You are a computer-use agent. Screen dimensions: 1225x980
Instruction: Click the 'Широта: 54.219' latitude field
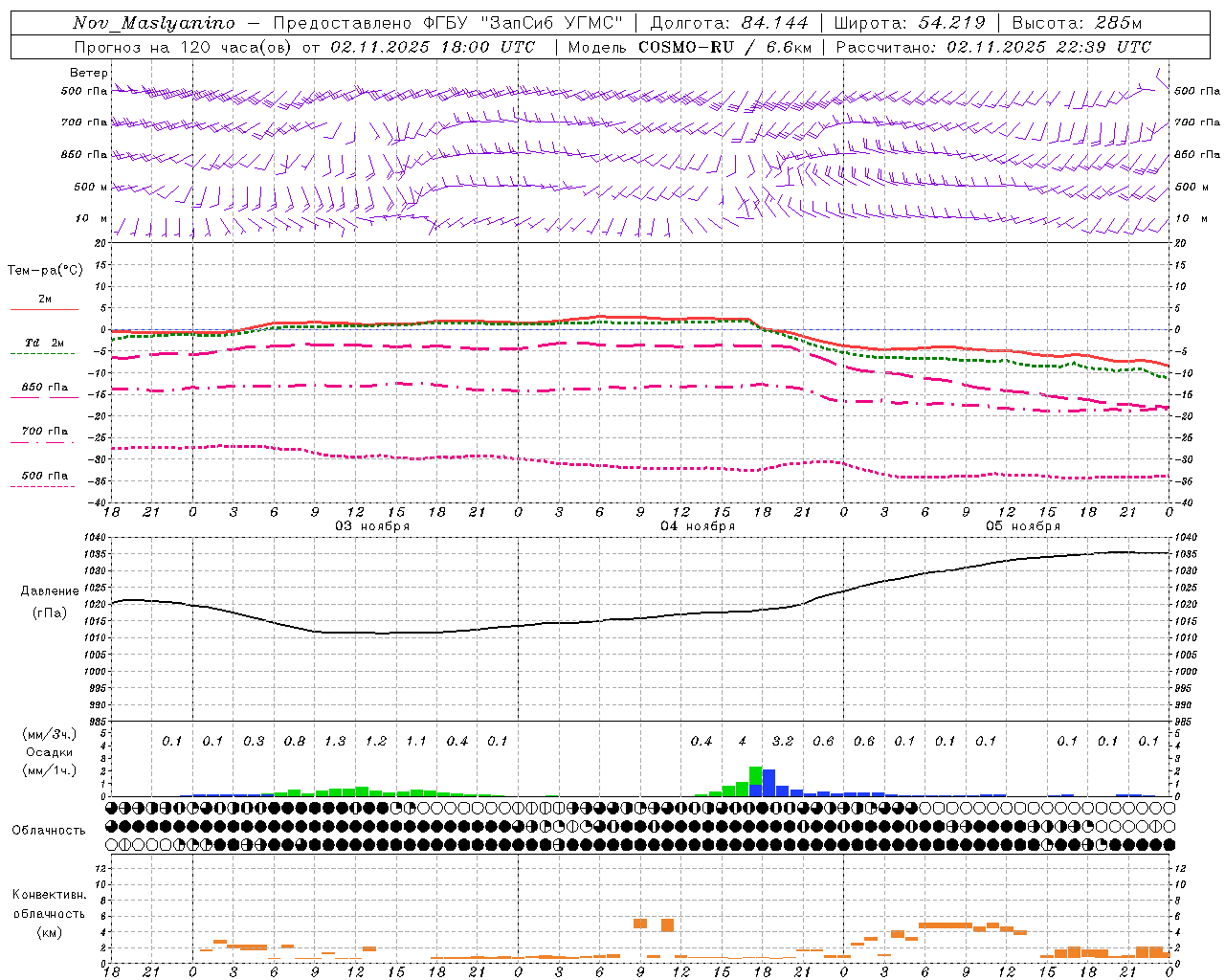[x=909, y=23]
